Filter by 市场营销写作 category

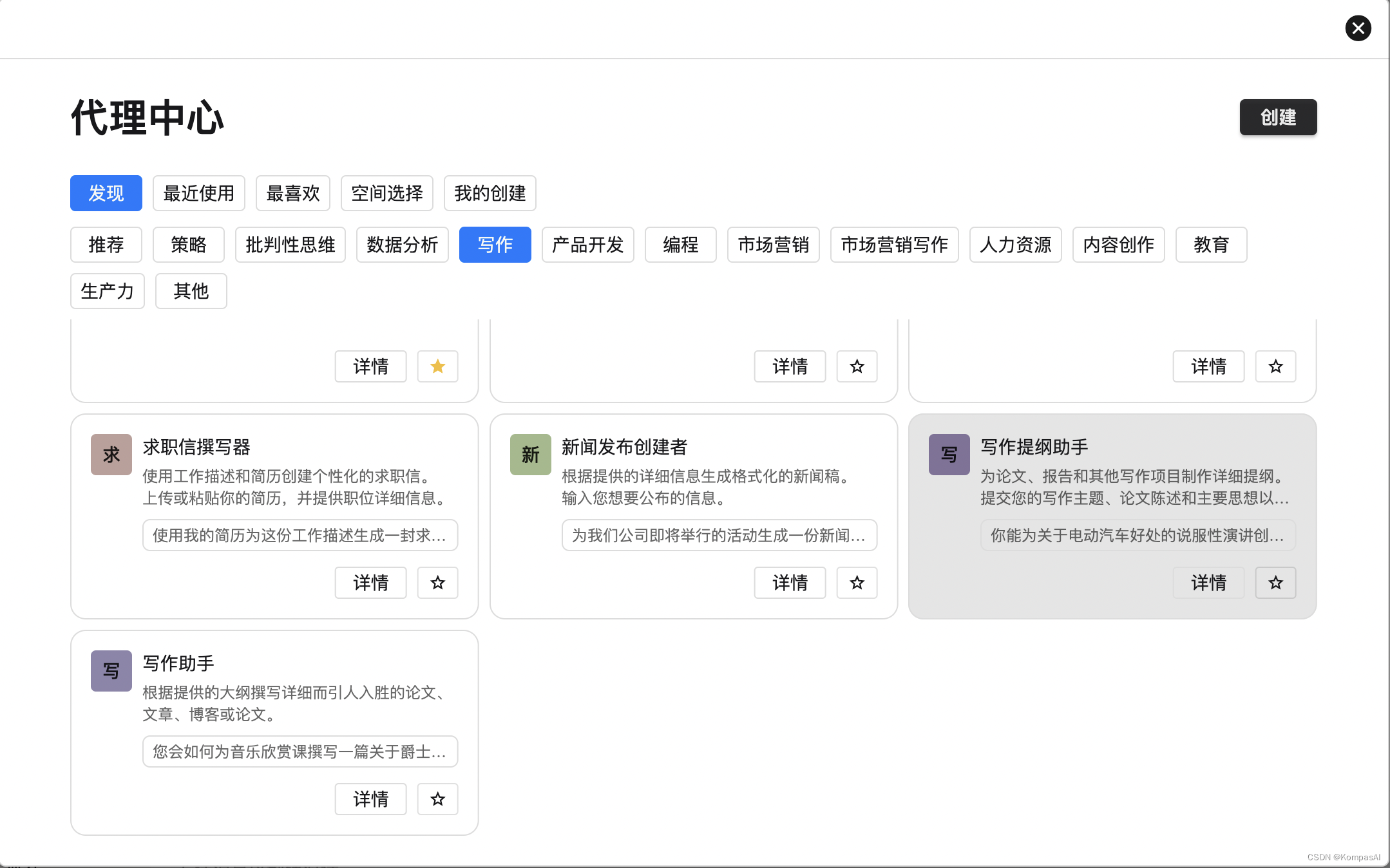coord(894,245)
